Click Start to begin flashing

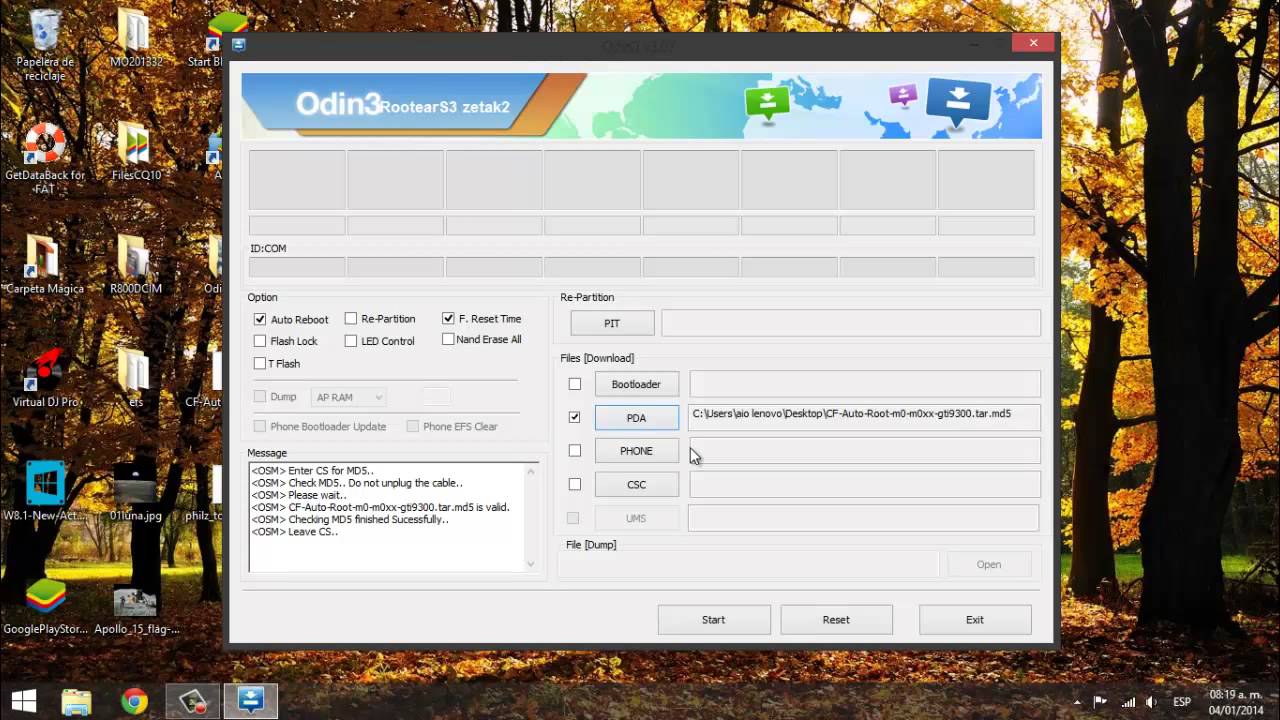point(713,620)
